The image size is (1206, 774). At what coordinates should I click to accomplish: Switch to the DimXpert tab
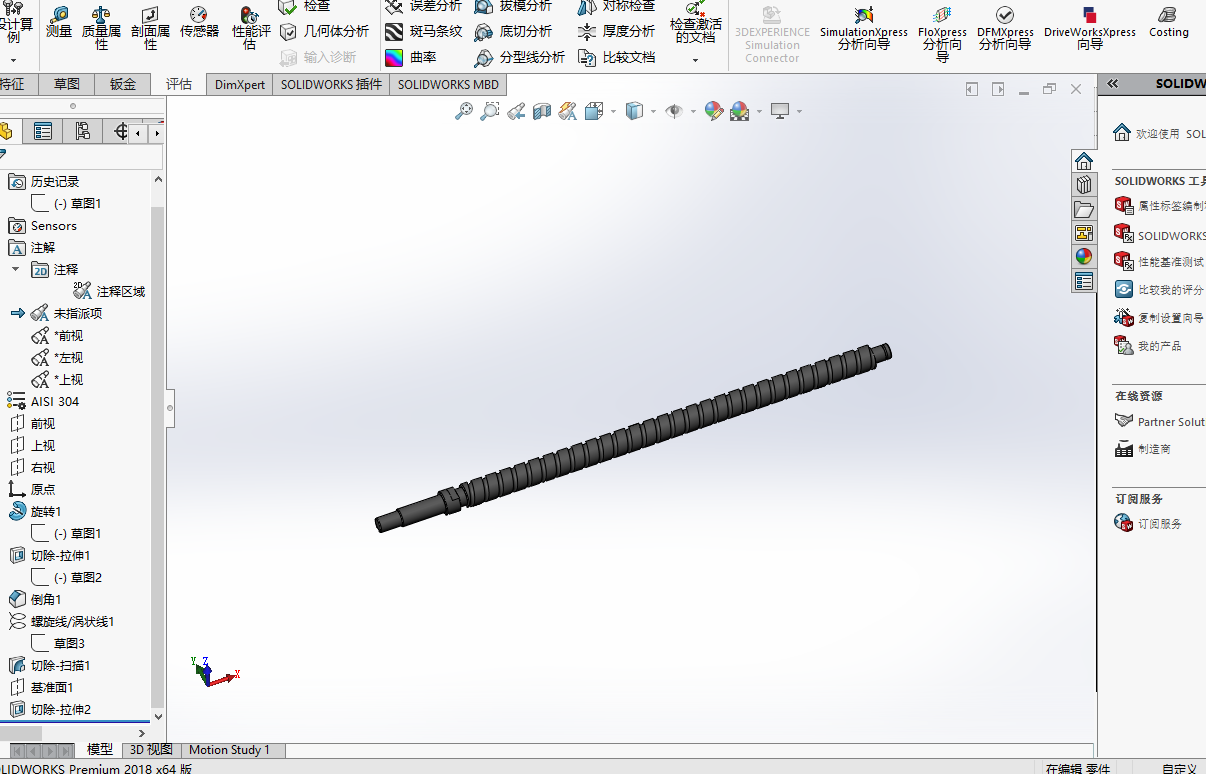click(x=240, y=84)
